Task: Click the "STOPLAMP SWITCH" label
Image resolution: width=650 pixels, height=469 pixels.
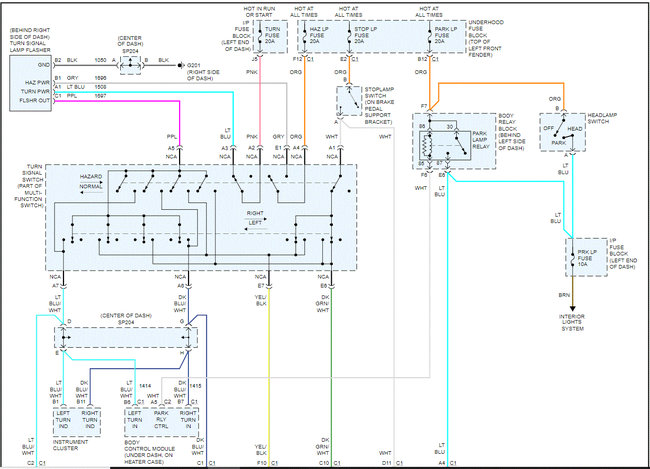Action: pos(379,92)
